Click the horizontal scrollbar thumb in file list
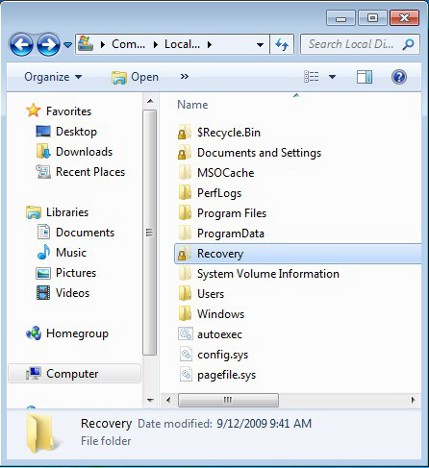429x468 pixels. (228, 400)
